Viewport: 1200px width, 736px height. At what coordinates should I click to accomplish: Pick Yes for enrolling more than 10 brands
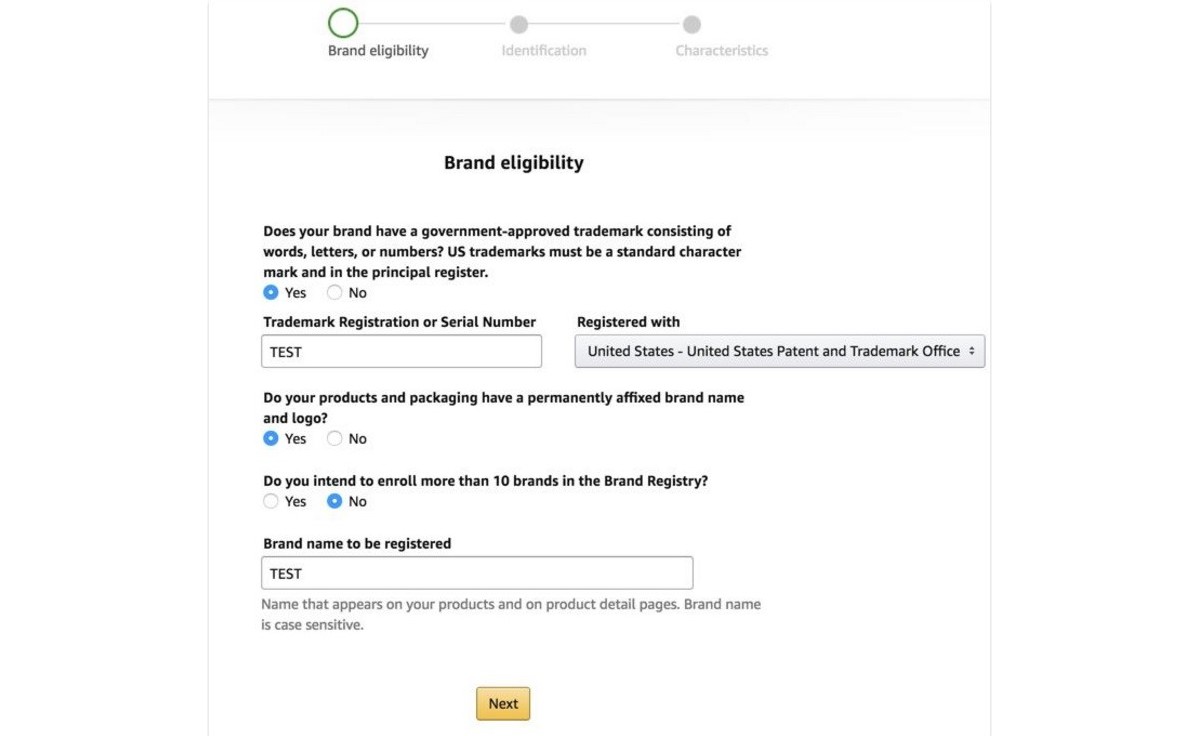coord(271,502)
